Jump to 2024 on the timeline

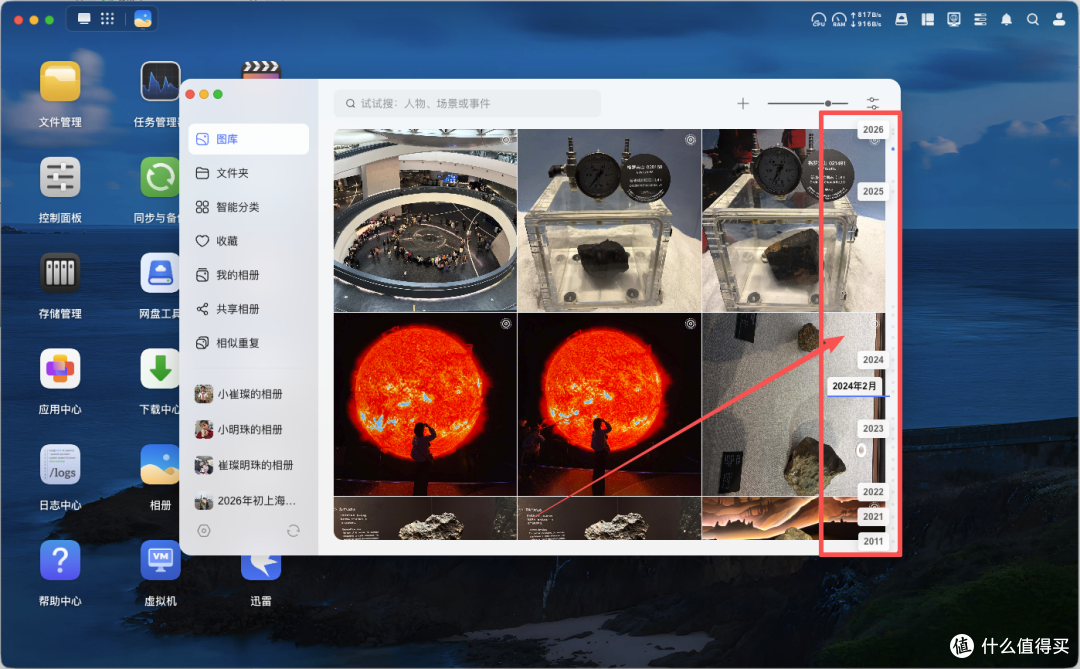tap(873, 360)
